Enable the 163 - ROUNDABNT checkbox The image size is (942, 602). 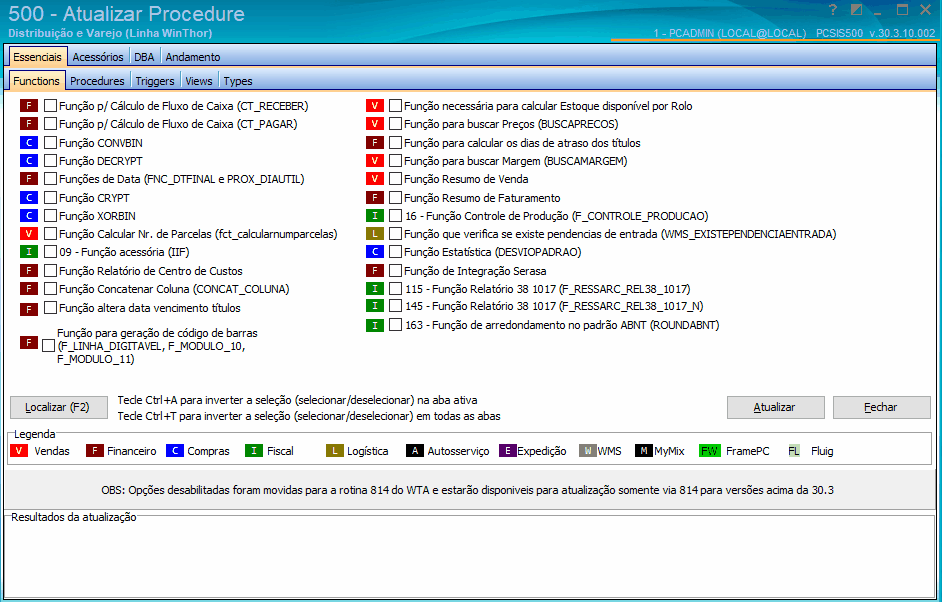(395, 325)
